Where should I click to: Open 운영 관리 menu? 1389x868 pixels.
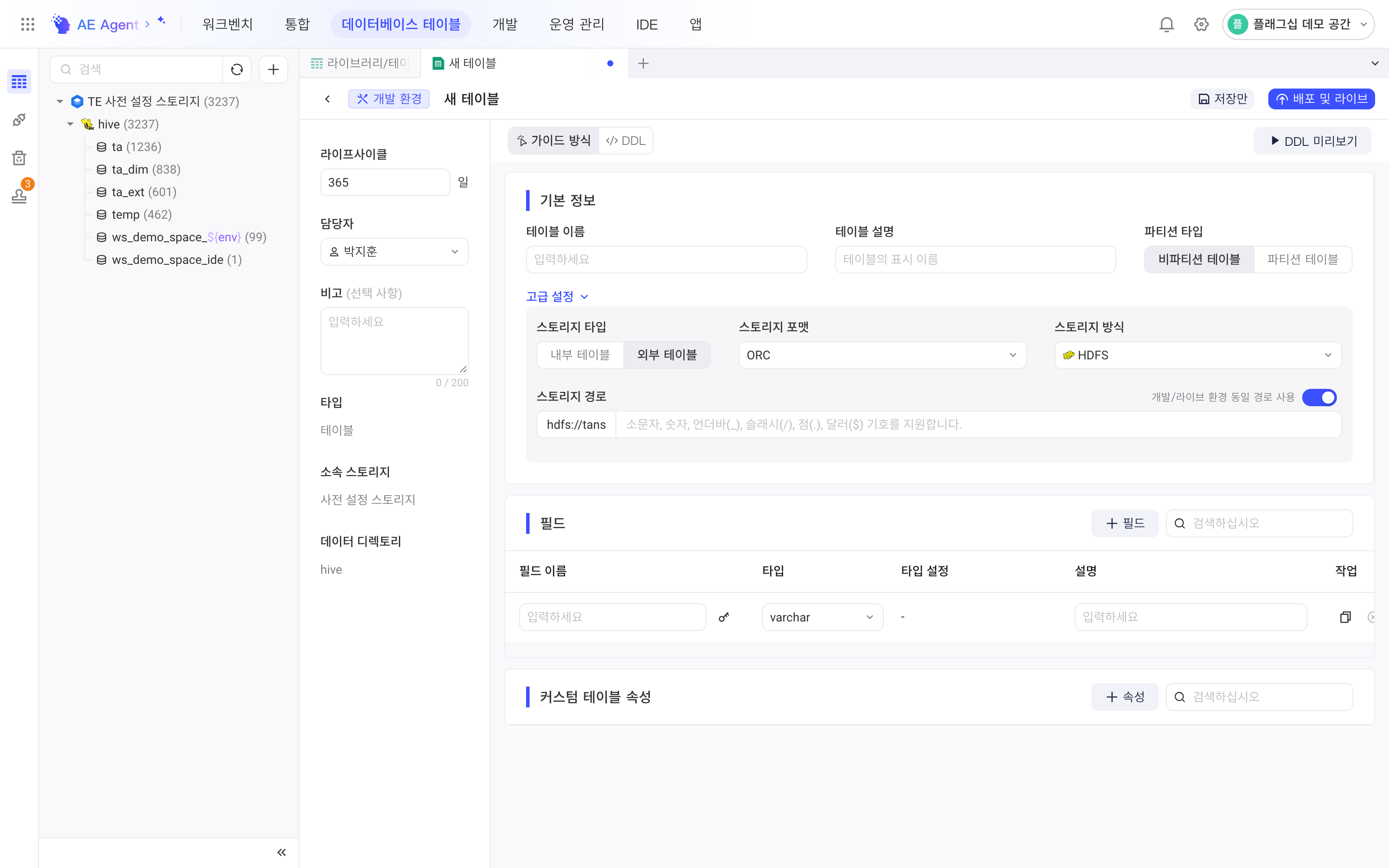click(x=576, y=24)
